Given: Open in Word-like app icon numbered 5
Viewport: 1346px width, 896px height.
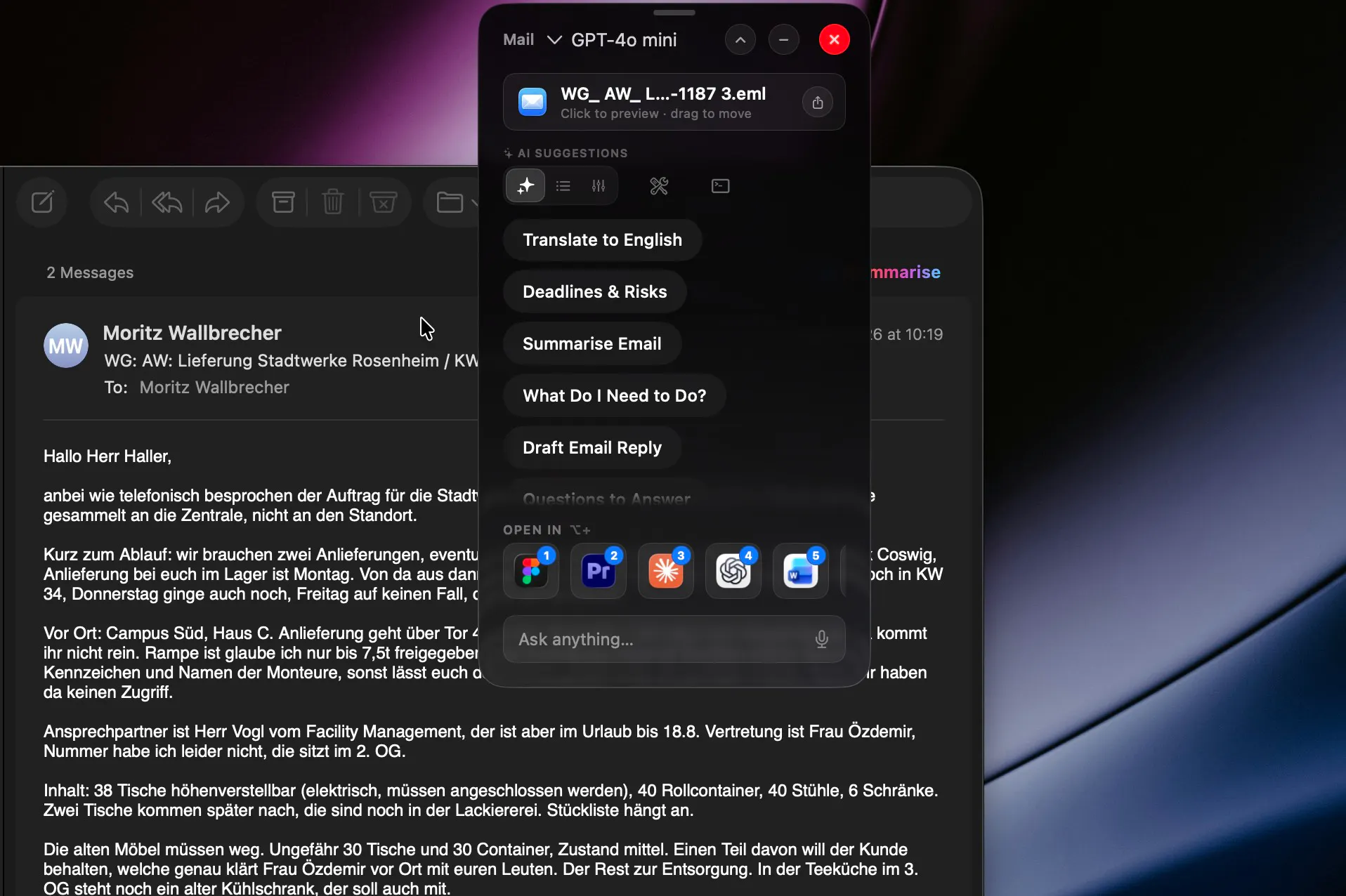Looking at the screenshot, I should (801, 571).
